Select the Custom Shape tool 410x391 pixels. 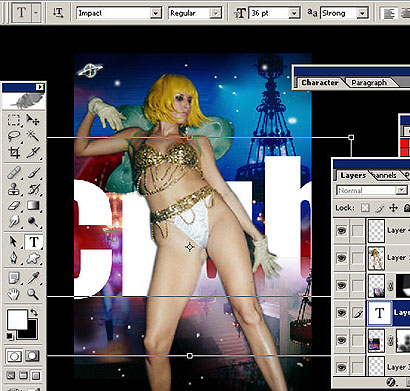pos(33,258)
